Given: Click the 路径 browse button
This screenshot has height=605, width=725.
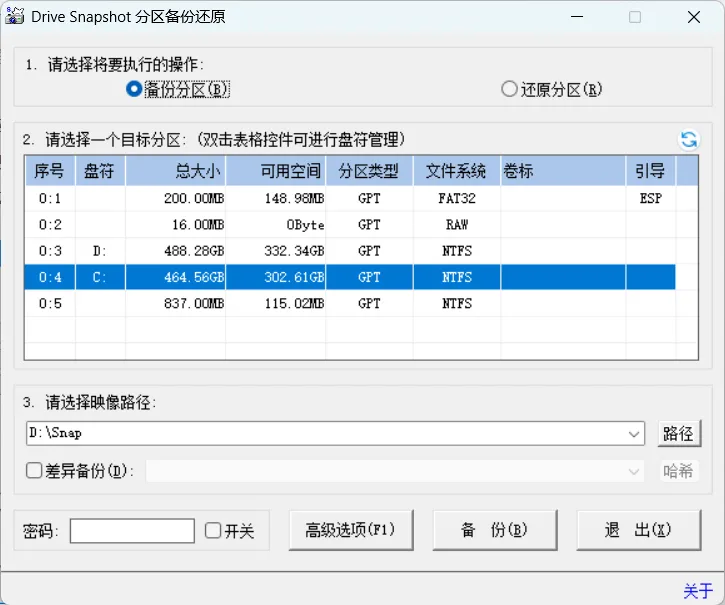Looking at the screenshot, I should click(679, 433).
